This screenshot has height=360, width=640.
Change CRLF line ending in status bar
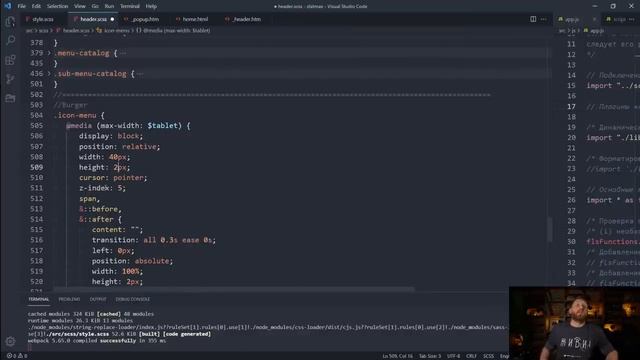471,356
